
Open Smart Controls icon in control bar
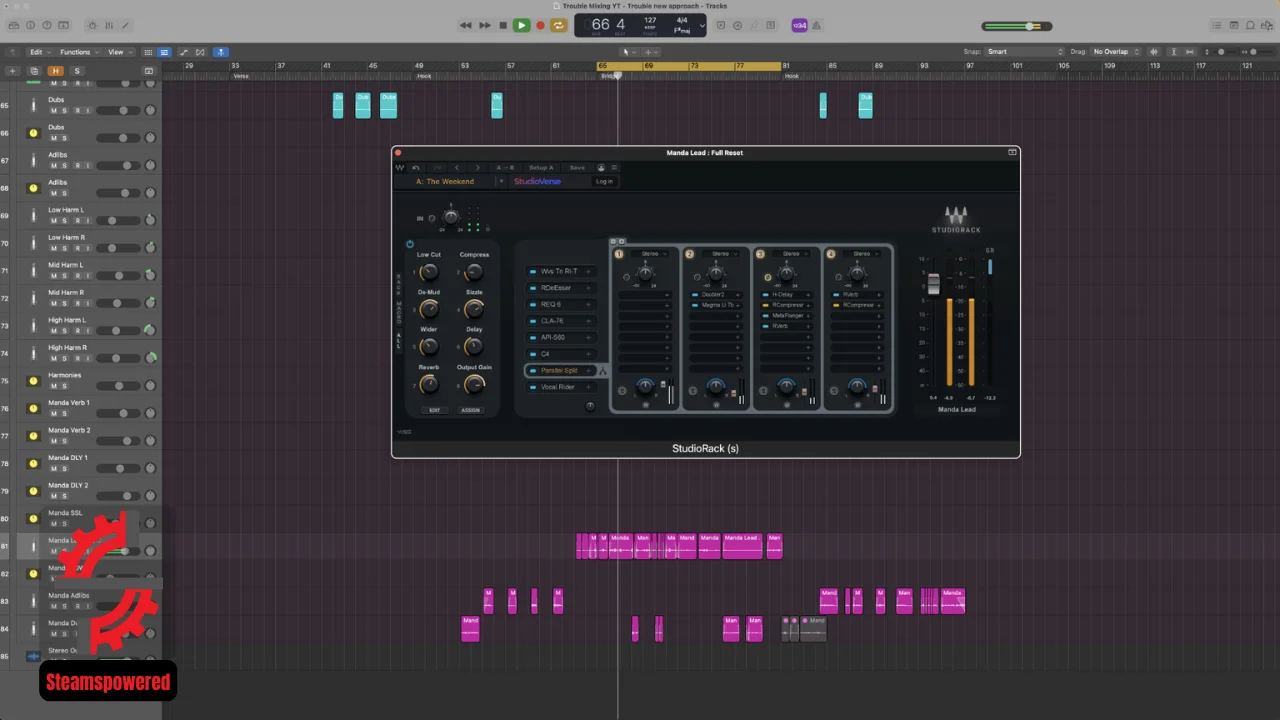coord(93,25)
